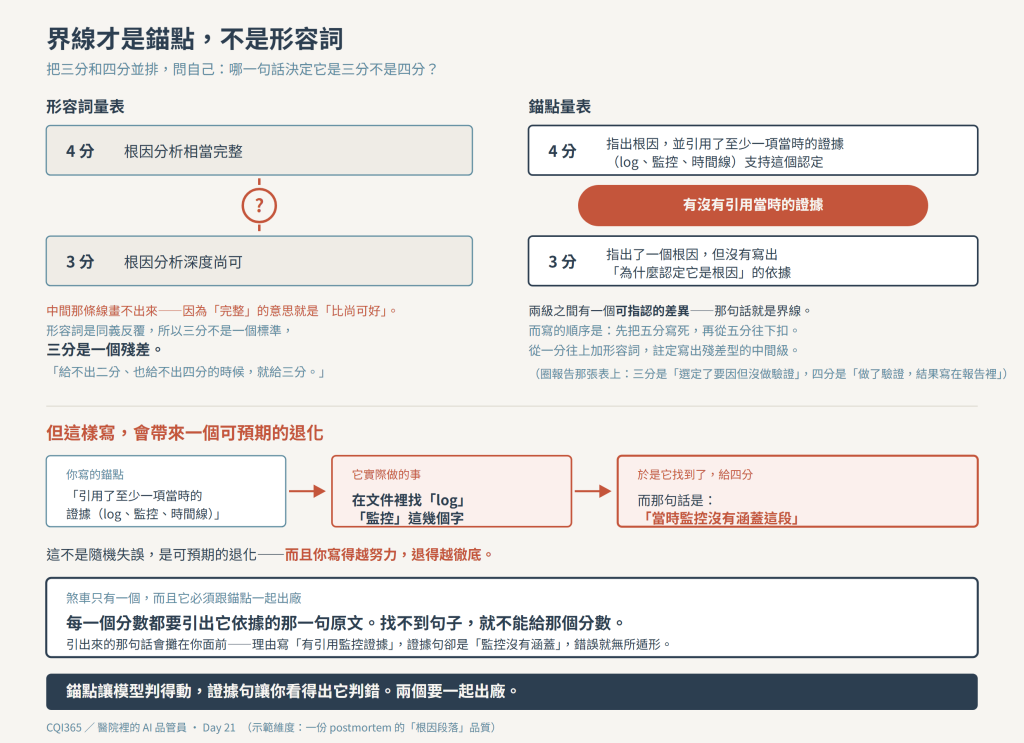The width and height of the screenshot is (1024, 743).
Task: Click the '根因分析相當完整' 4分 box
Action: click(x=259, y=151)
